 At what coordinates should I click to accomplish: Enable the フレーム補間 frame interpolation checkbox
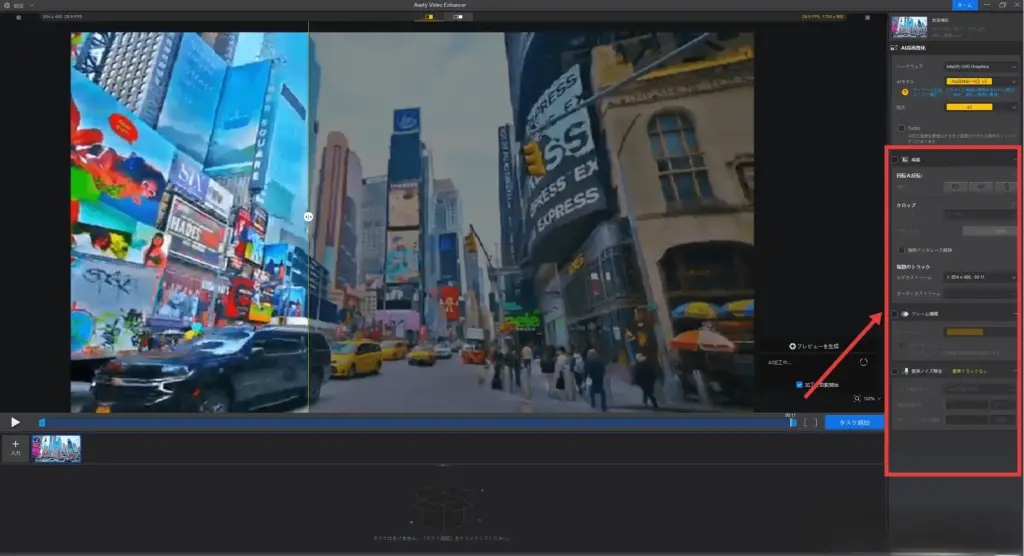click(895, 314)
